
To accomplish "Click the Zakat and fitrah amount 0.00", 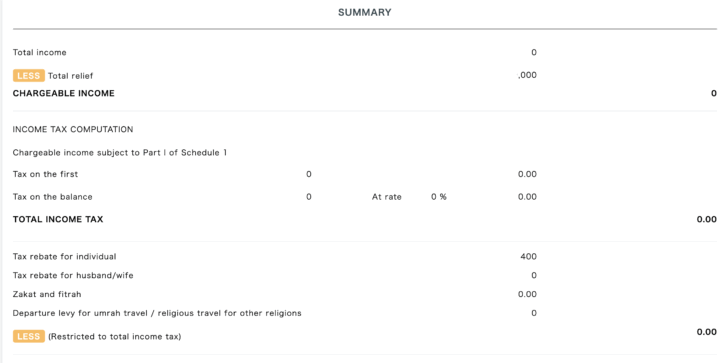I will (527, 294).
